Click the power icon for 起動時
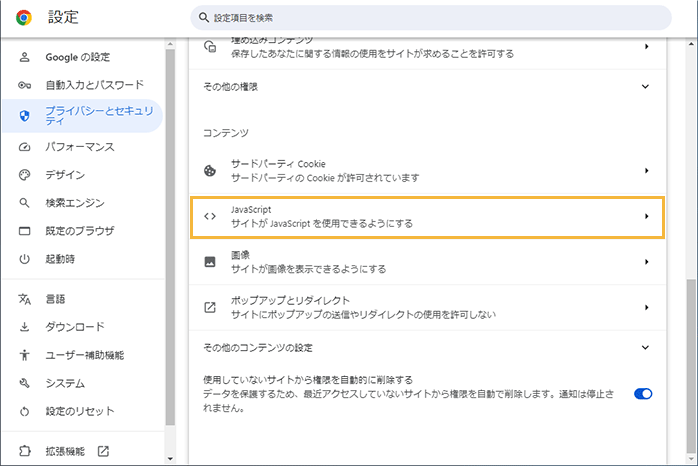The width and height of the screenshot is (698, 466). point(24,259)
